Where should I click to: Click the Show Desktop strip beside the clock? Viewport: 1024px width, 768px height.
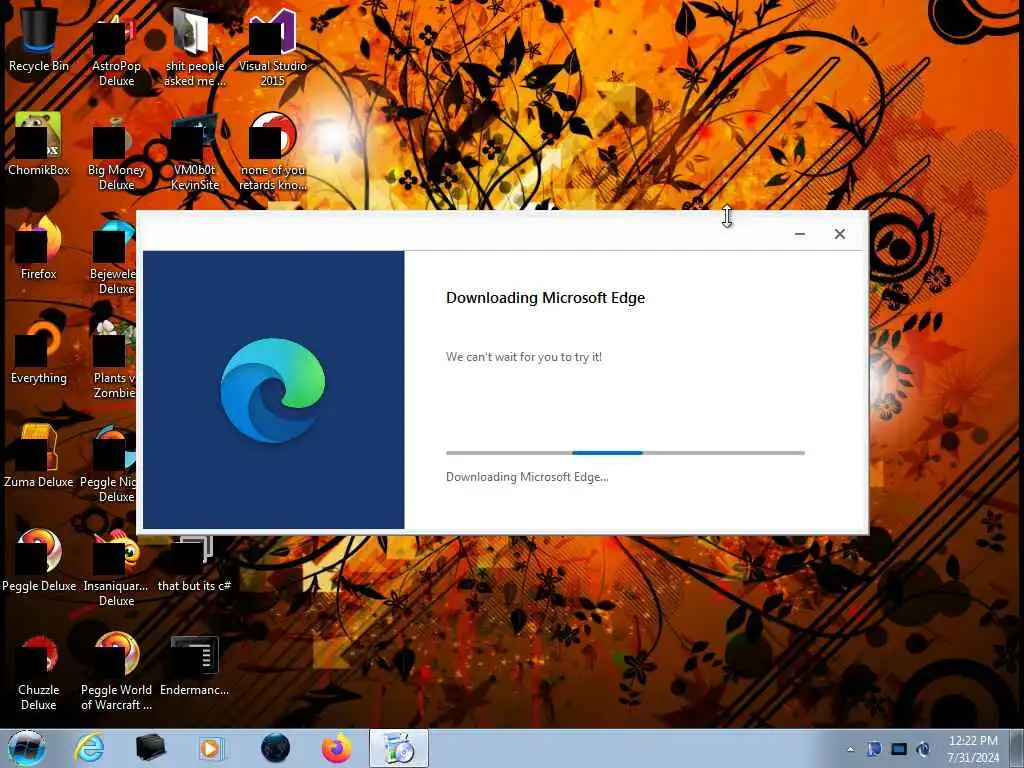(1017, 748)
